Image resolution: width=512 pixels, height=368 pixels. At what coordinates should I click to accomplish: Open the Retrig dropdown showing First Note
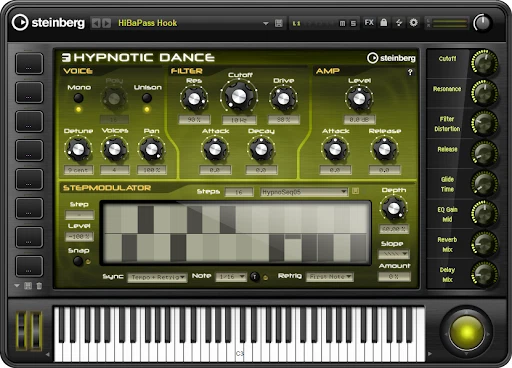(329, 277)
